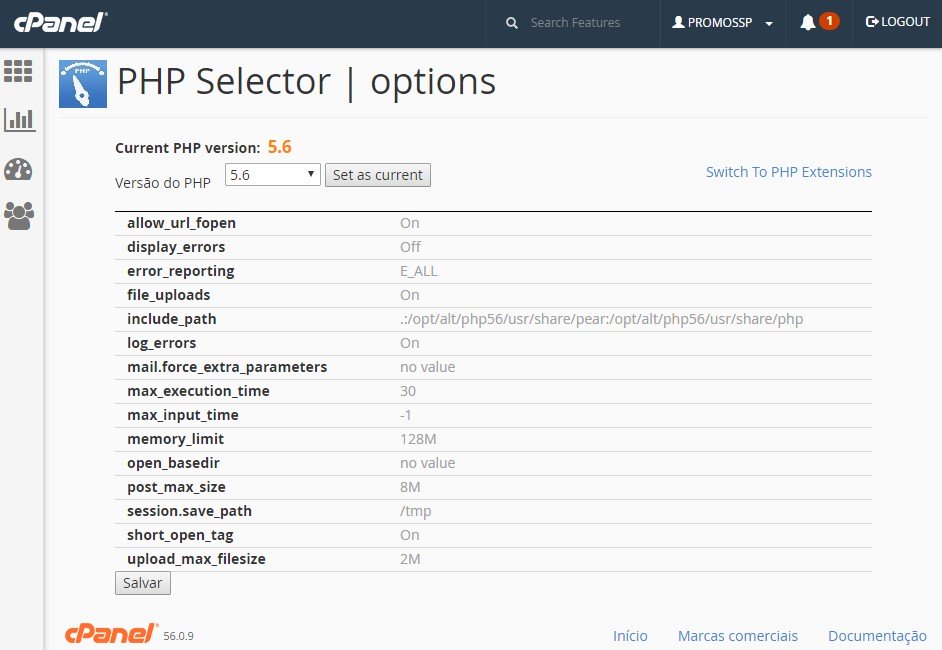The height and width of the screenshot is (650, 942).
Task: Edit mail.force_extra_parameters no value
Action: tap(428, 367)
